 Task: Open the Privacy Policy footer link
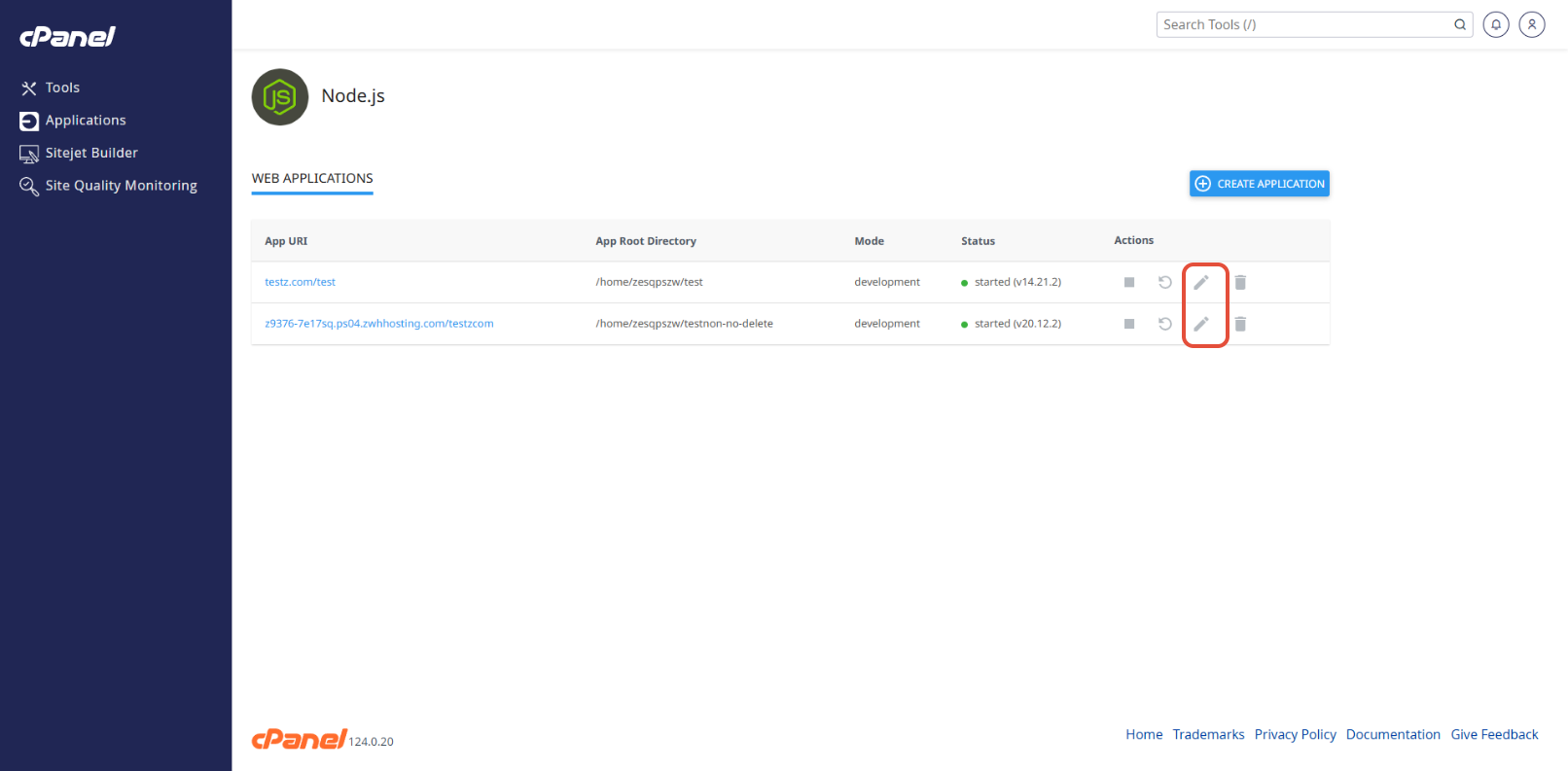click(x=1295, y=735)
